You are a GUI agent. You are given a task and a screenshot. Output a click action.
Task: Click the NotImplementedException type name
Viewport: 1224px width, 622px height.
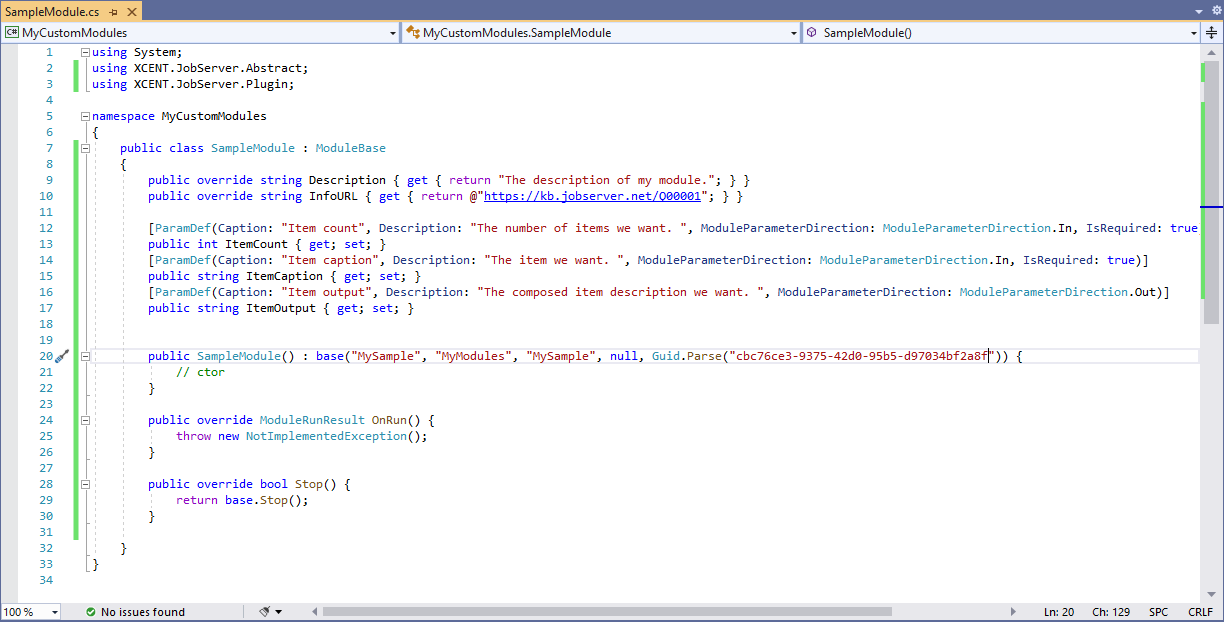click(326, 436)
